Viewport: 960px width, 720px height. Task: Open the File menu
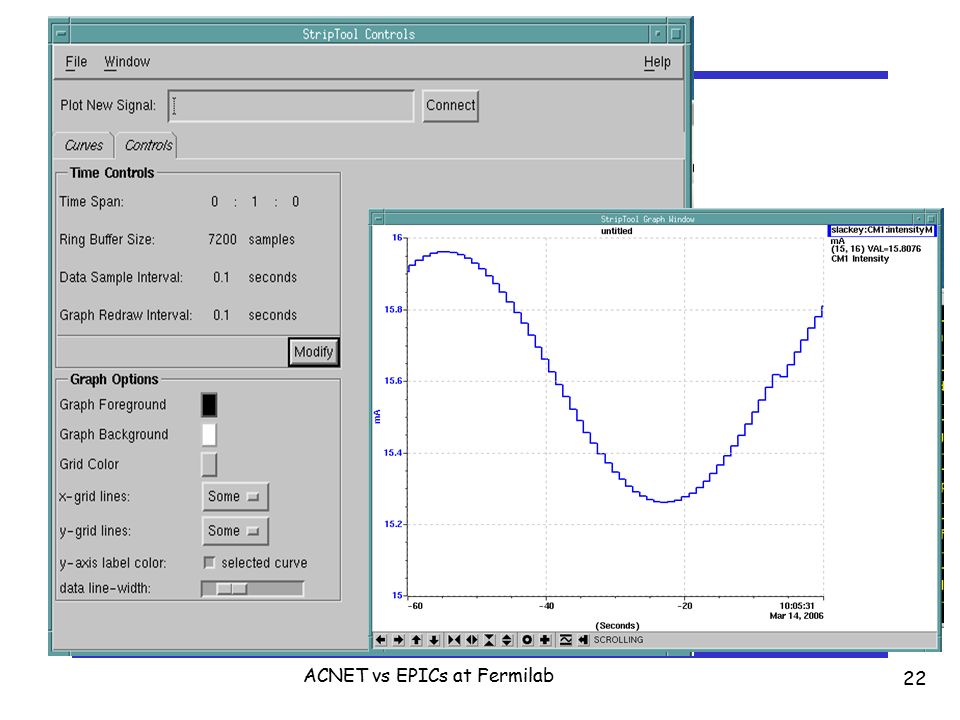(x=76, y=62)
